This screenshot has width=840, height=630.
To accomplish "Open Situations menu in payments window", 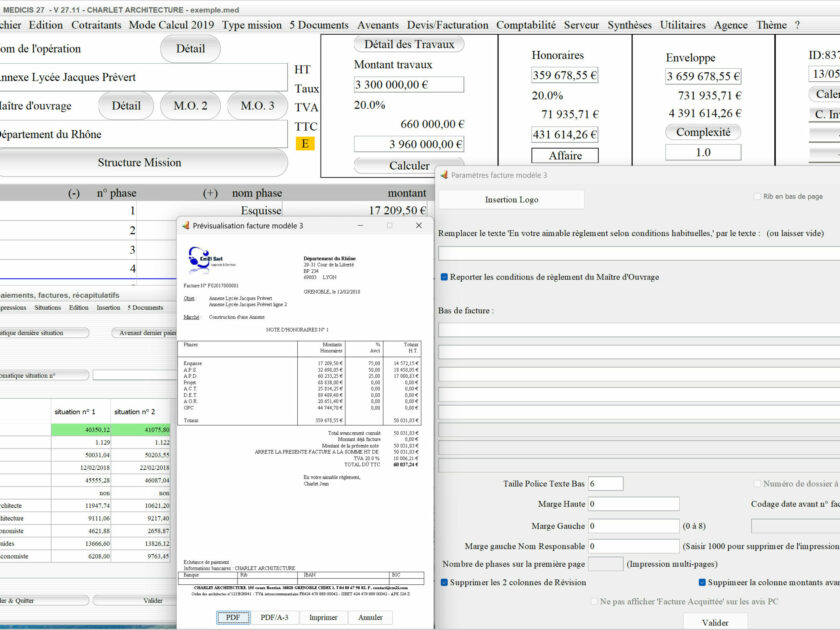I will 47,308.
